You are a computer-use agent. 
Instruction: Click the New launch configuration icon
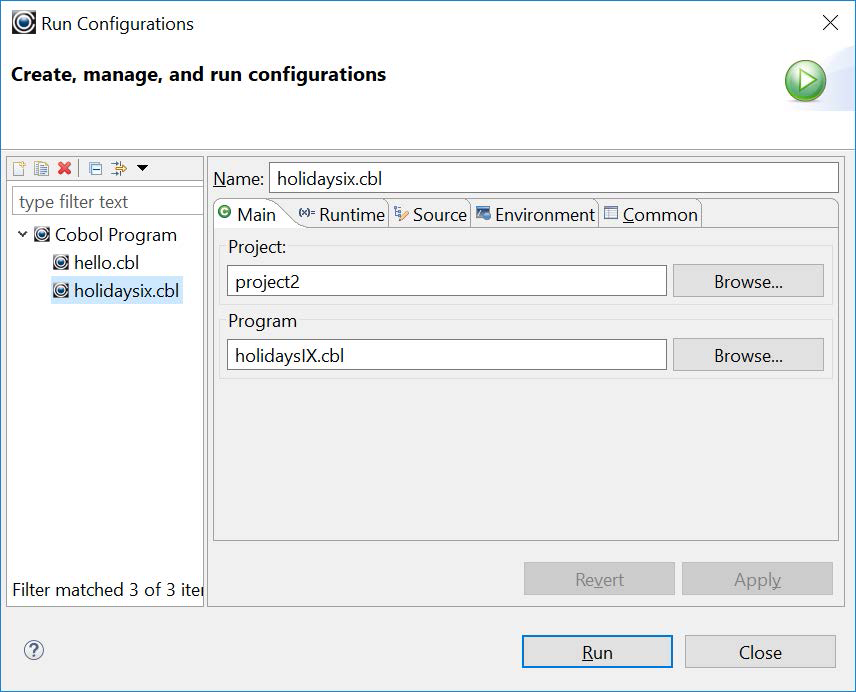[19, 168]
